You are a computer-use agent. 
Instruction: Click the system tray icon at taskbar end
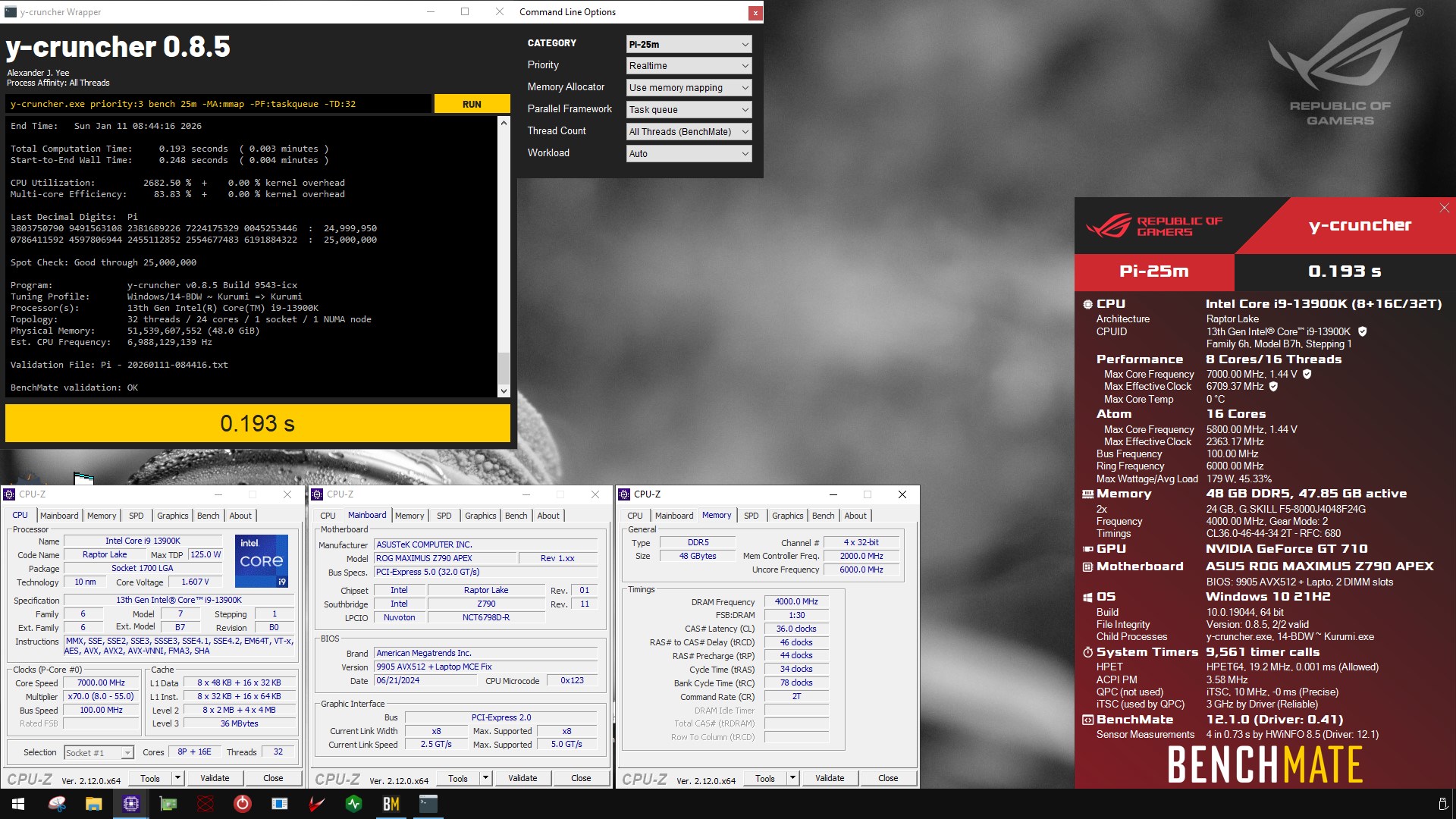1442,804
